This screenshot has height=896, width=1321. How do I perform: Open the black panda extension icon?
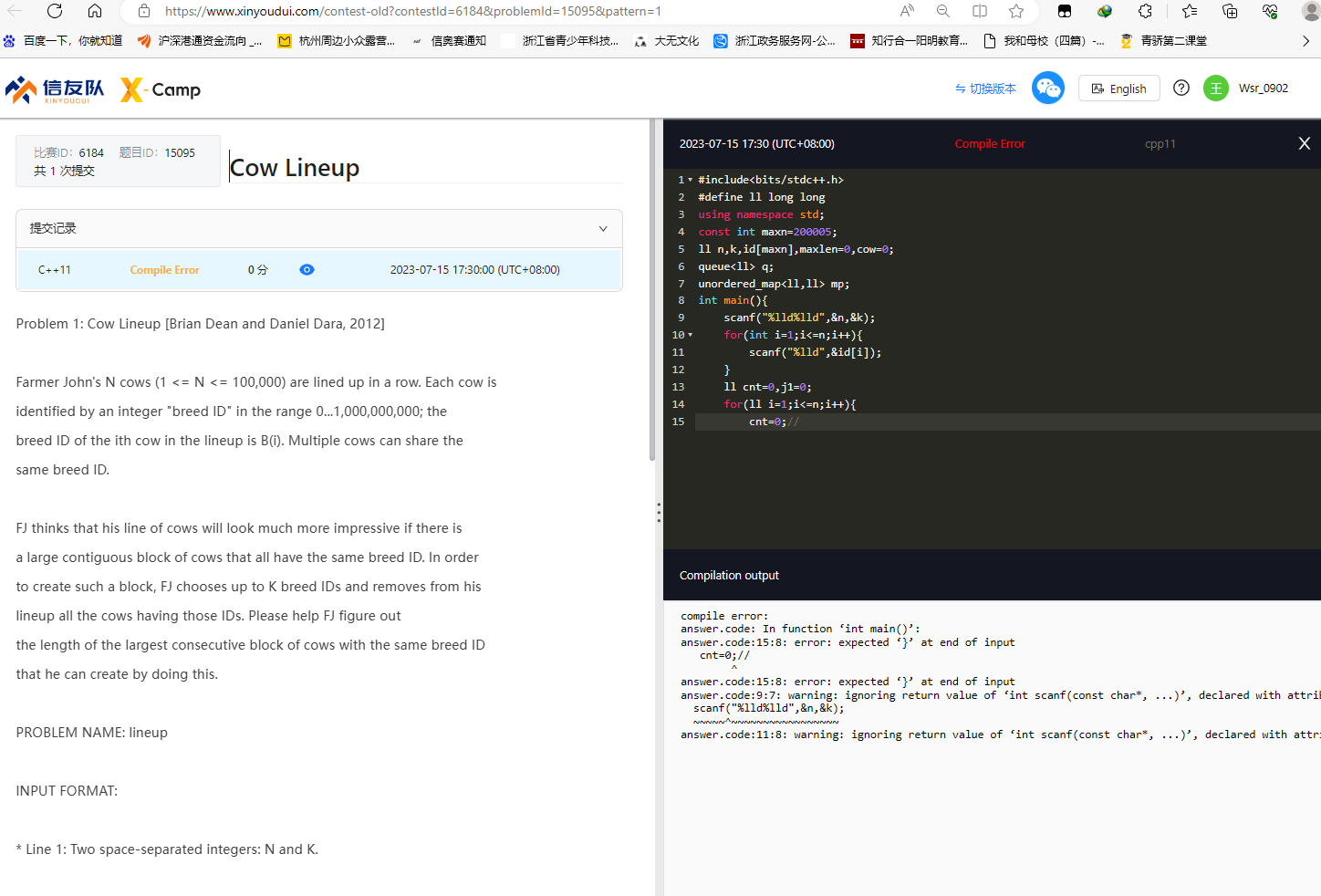[x=1065, y=11]
